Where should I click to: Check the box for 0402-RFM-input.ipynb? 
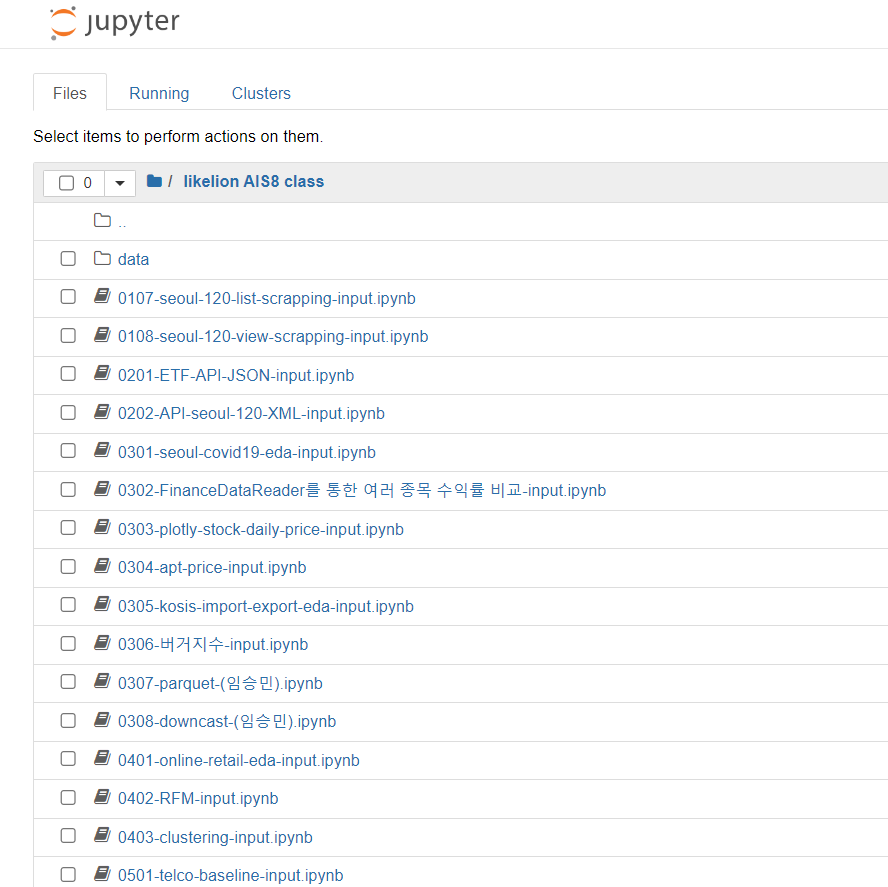tap(68, 798)
